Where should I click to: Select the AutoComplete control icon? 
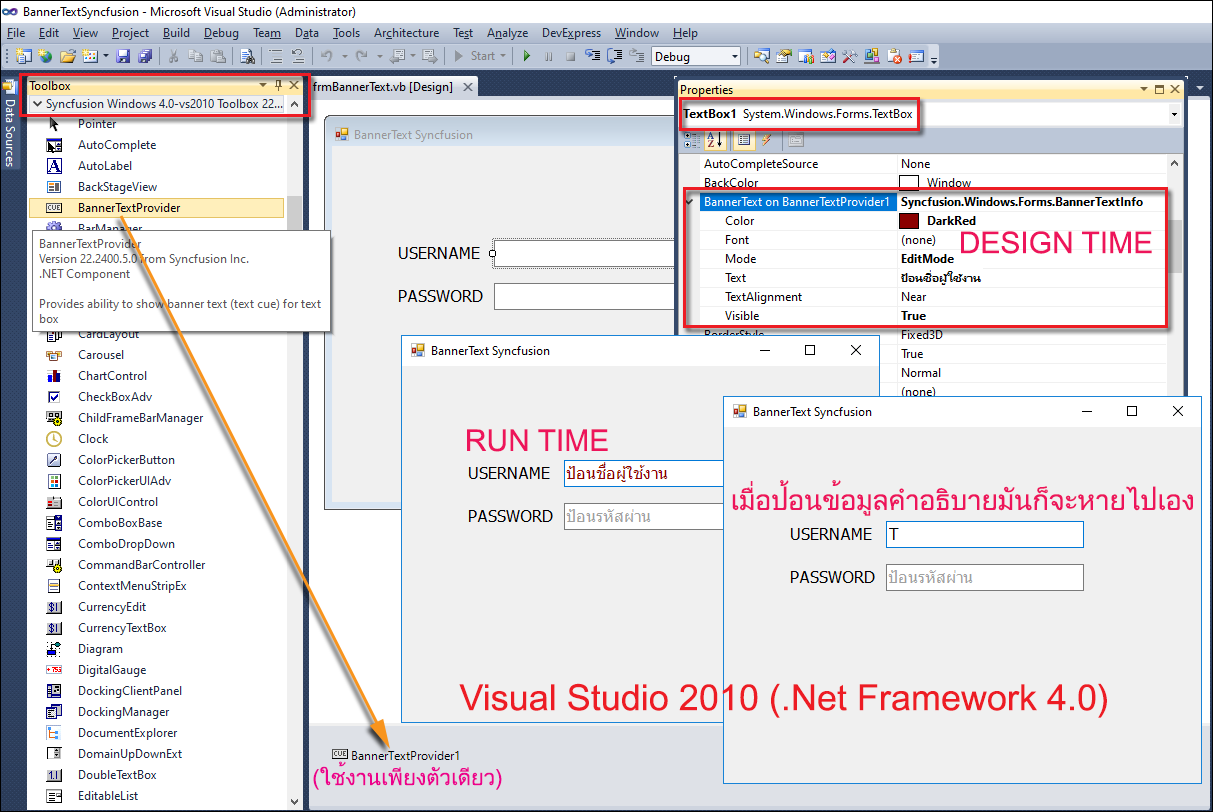click(55, 145)
